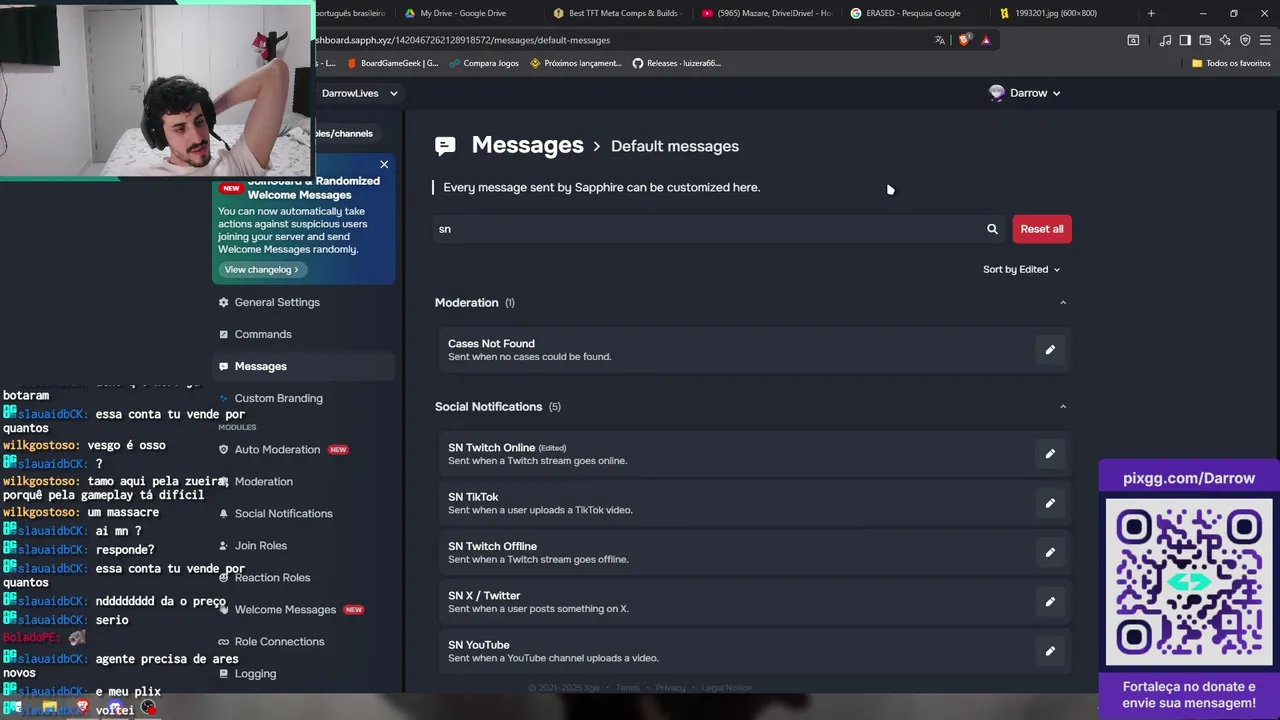Open General Settings in sidebar

tap(304, 302)
